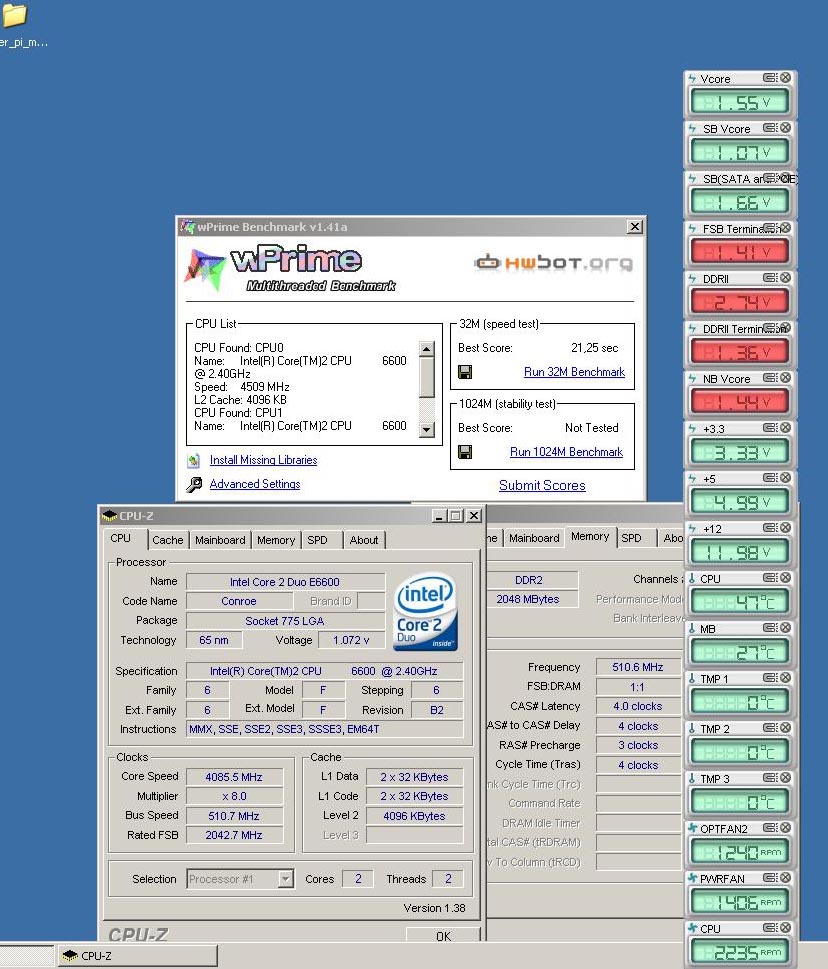Click Voltage value 1.072 v
The width and height of the screenshot is (828, 969).
click(x=351, y=640)
